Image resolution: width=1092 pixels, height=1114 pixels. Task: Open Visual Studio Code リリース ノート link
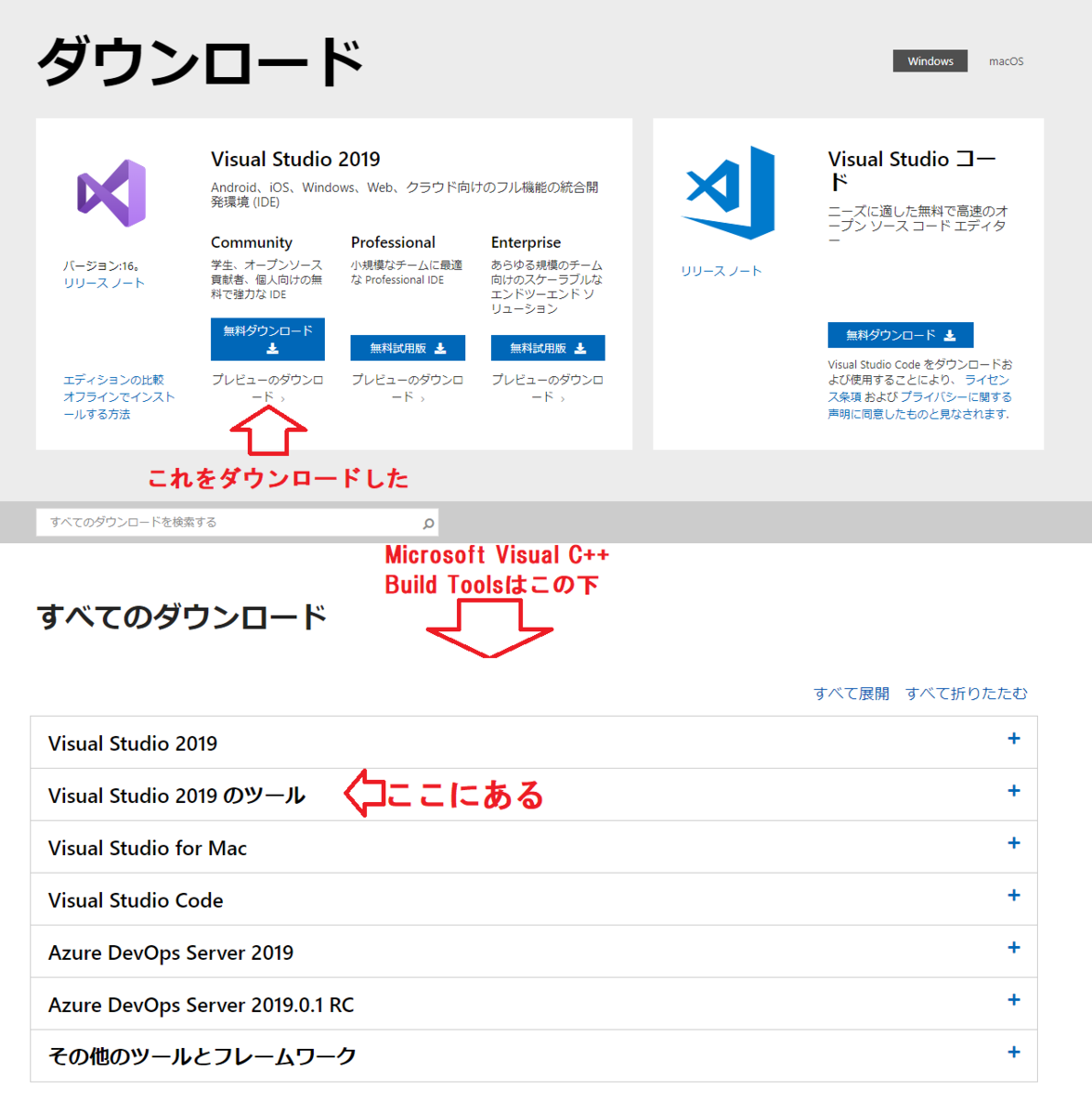pos(721,271)
